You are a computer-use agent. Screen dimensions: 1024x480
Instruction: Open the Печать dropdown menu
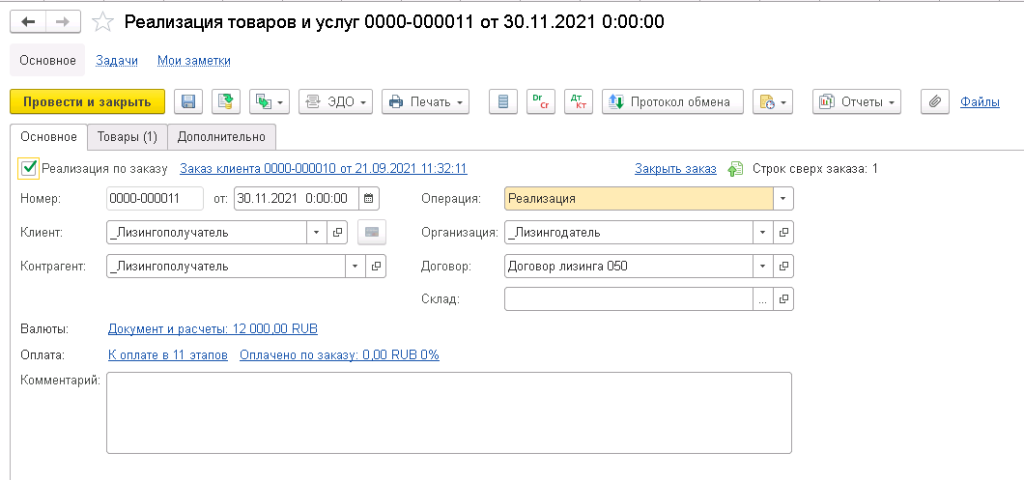(x=427, y=101)
